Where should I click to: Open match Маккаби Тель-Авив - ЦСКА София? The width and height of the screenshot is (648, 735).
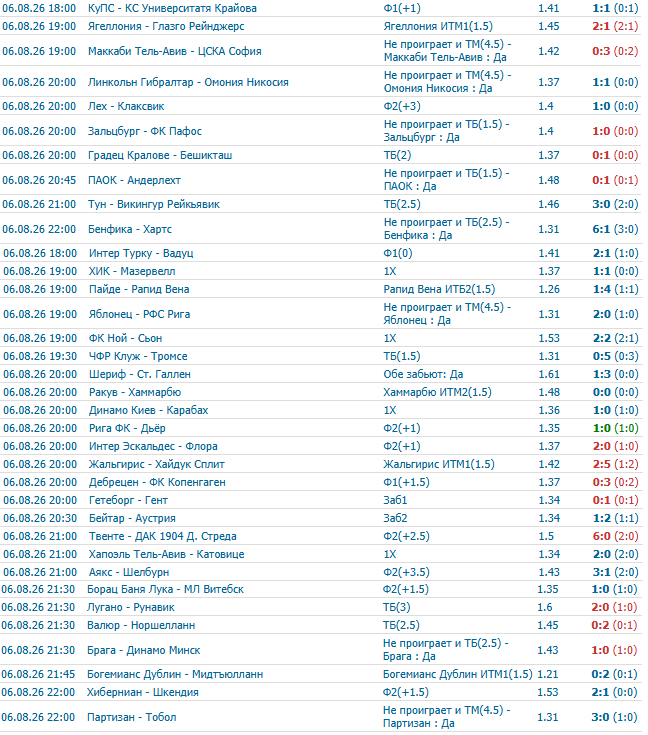pos(174,51)
